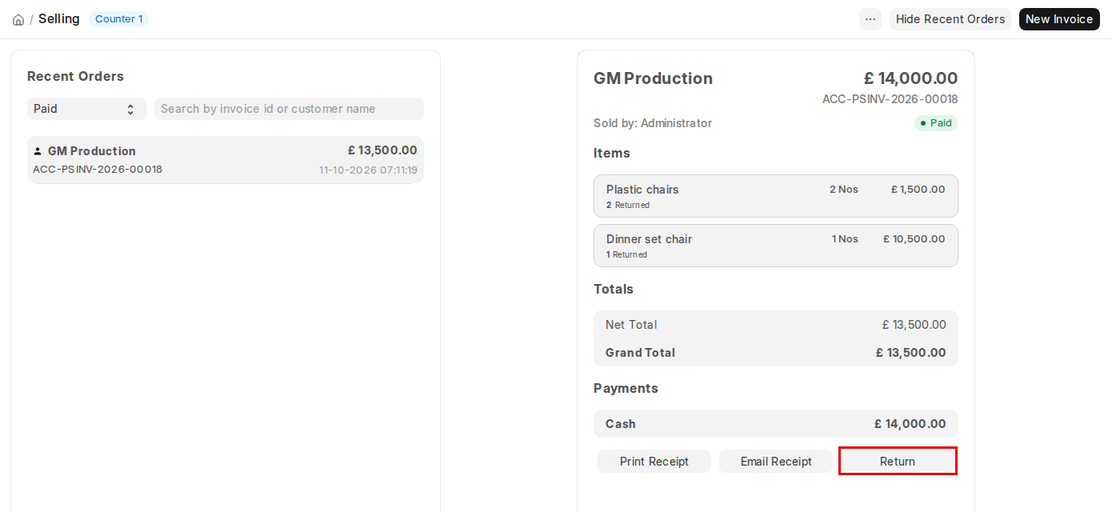Image resolution: width=1120 pixels, height=512 pixels.
Task: Click the Email Receipt button
Action: coord(776,461)
